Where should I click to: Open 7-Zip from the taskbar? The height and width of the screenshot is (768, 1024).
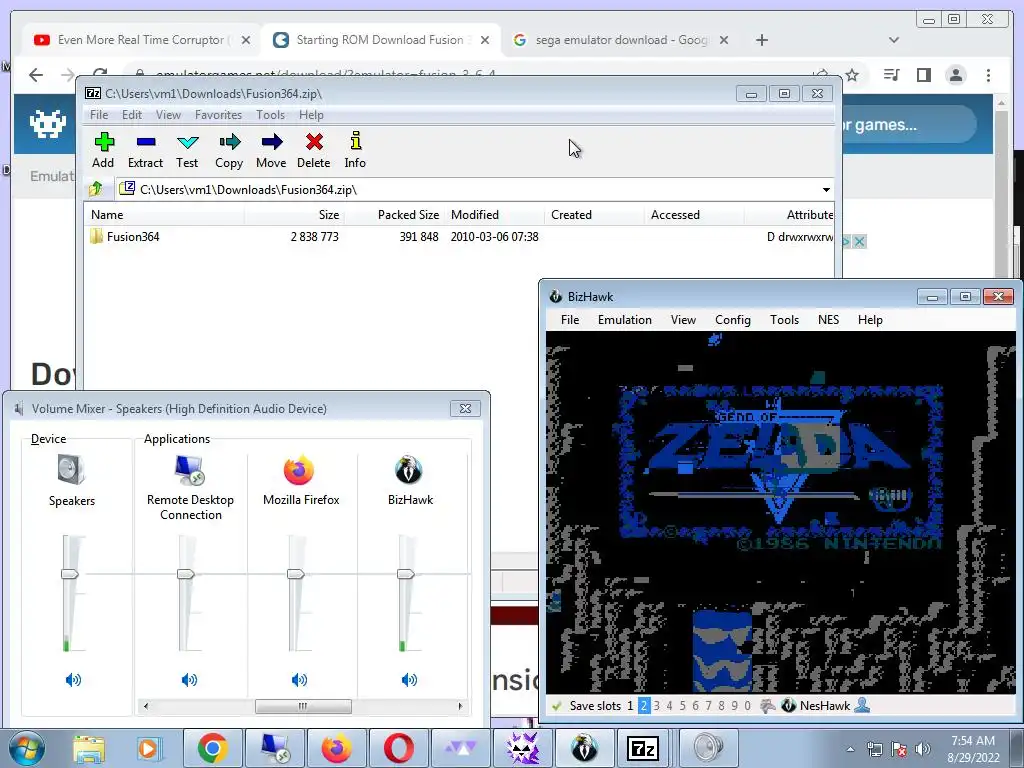(x=642, y=748)
